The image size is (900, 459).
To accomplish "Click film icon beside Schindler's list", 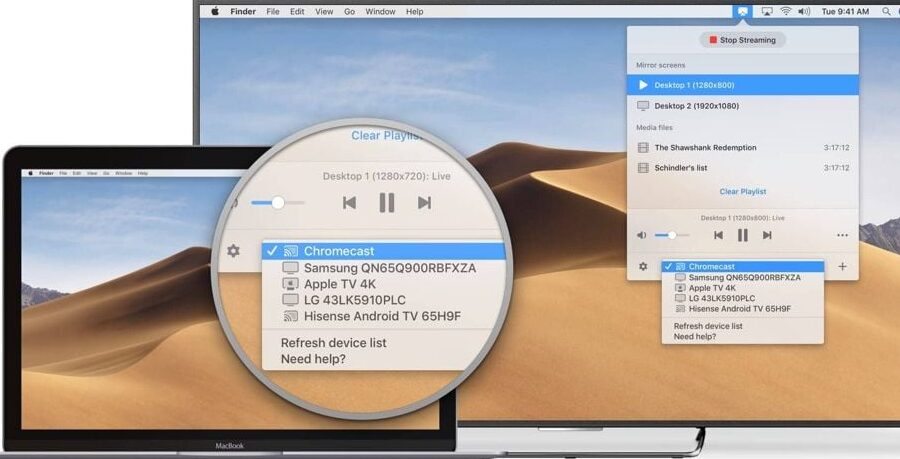I will point(643,168).
